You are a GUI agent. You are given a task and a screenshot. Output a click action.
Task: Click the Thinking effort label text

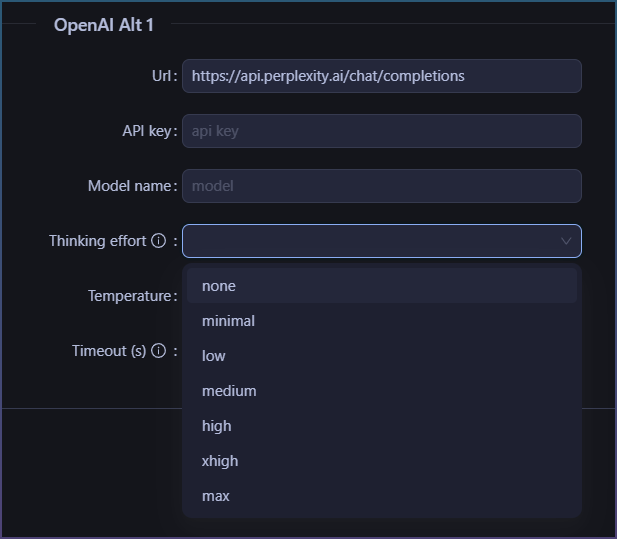tap(98, 241)
